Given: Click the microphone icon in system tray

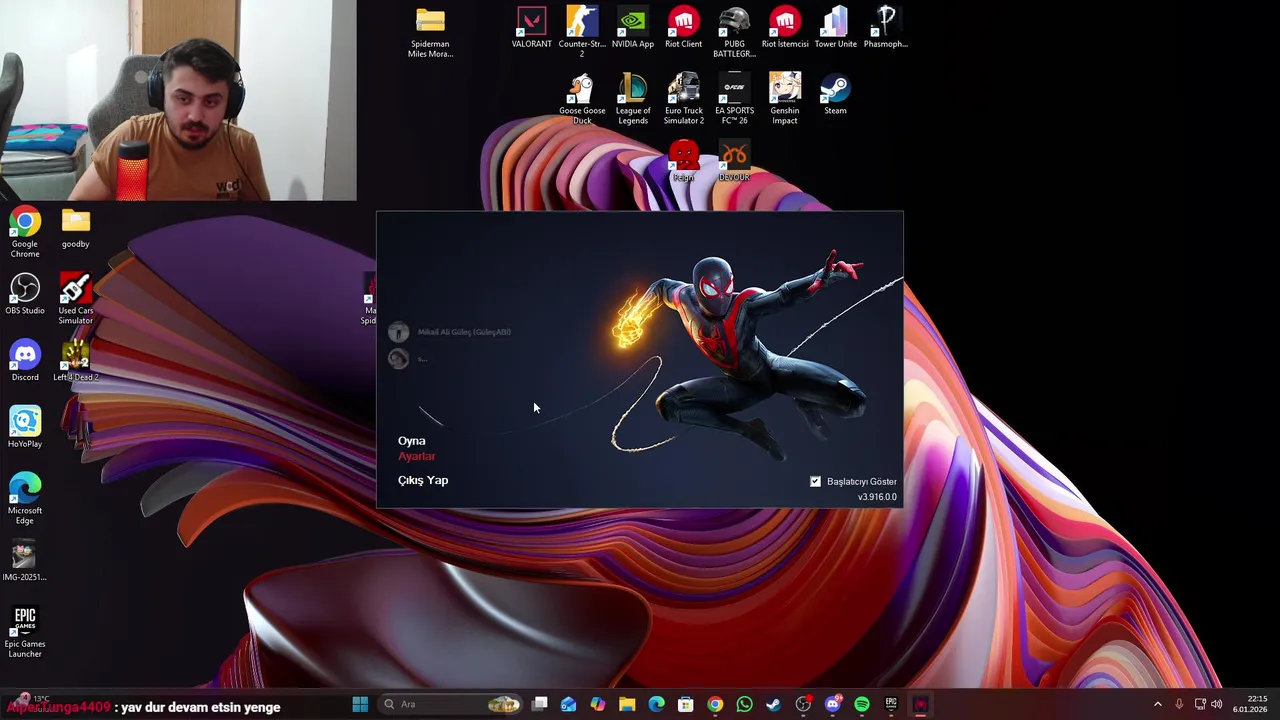Looking at the screenshot, I should pyautogui.click(x=1179, y=704).
